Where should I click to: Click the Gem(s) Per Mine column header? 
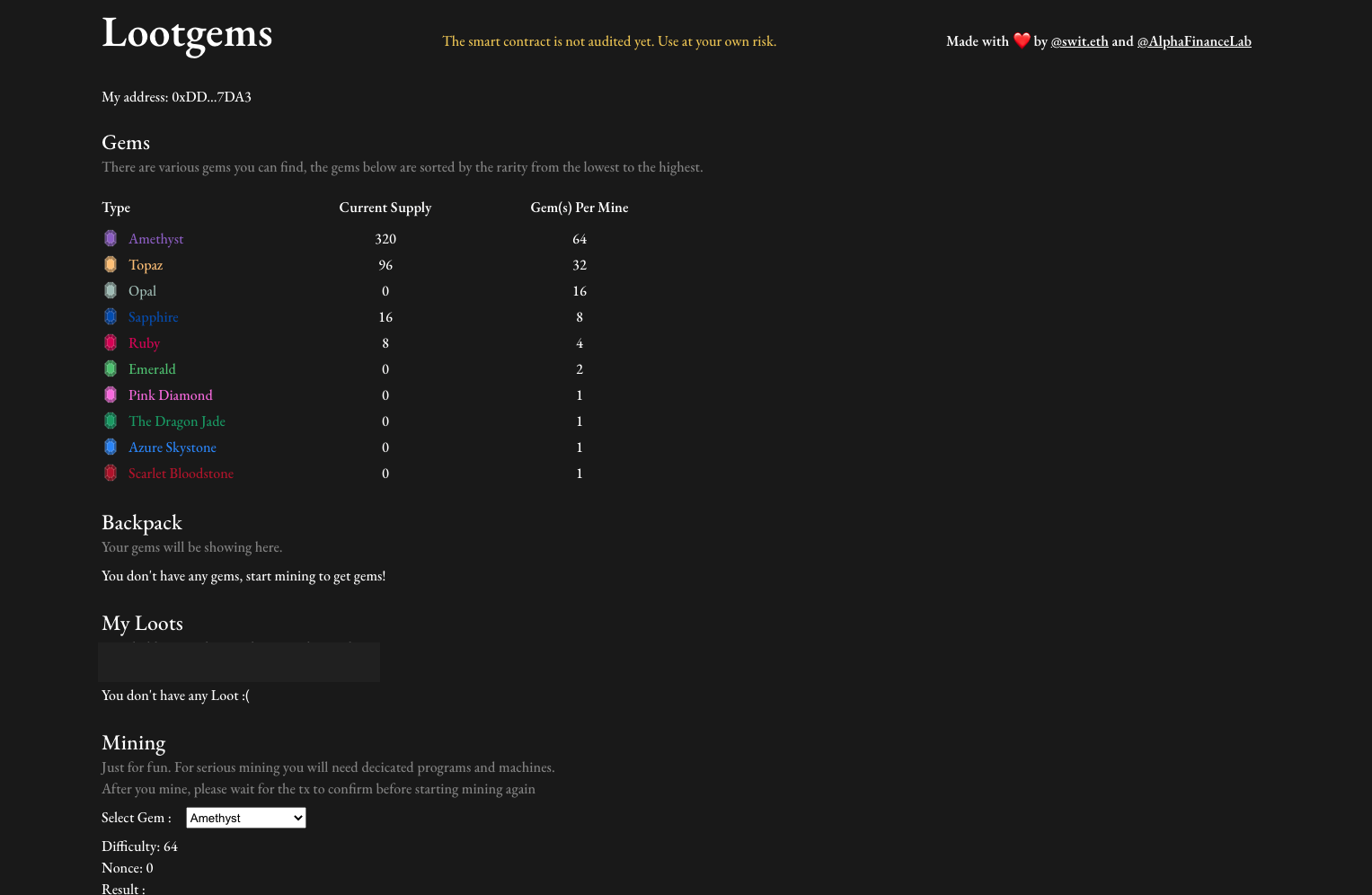(x=580, y=208)
